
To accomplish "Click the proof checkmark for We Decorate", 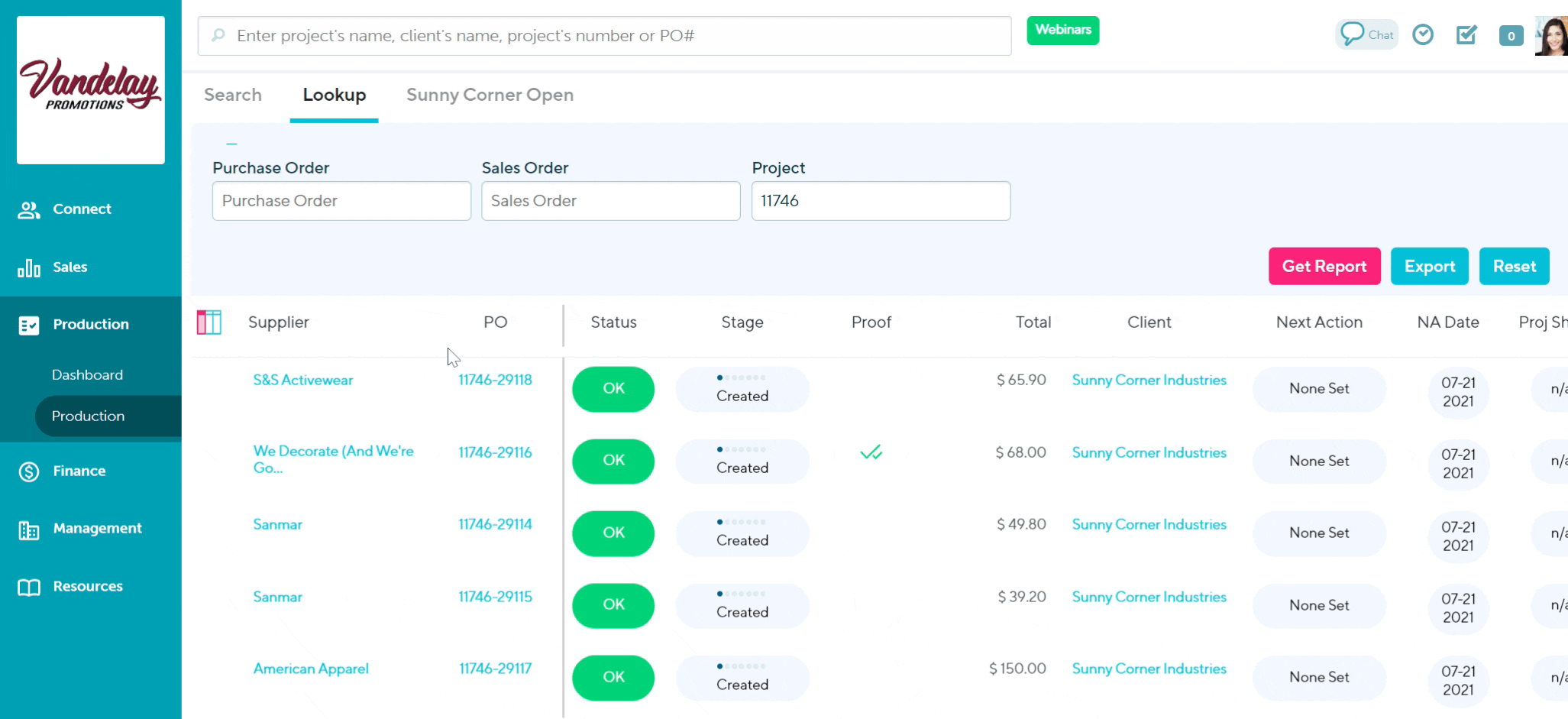I will click(871, 453).
